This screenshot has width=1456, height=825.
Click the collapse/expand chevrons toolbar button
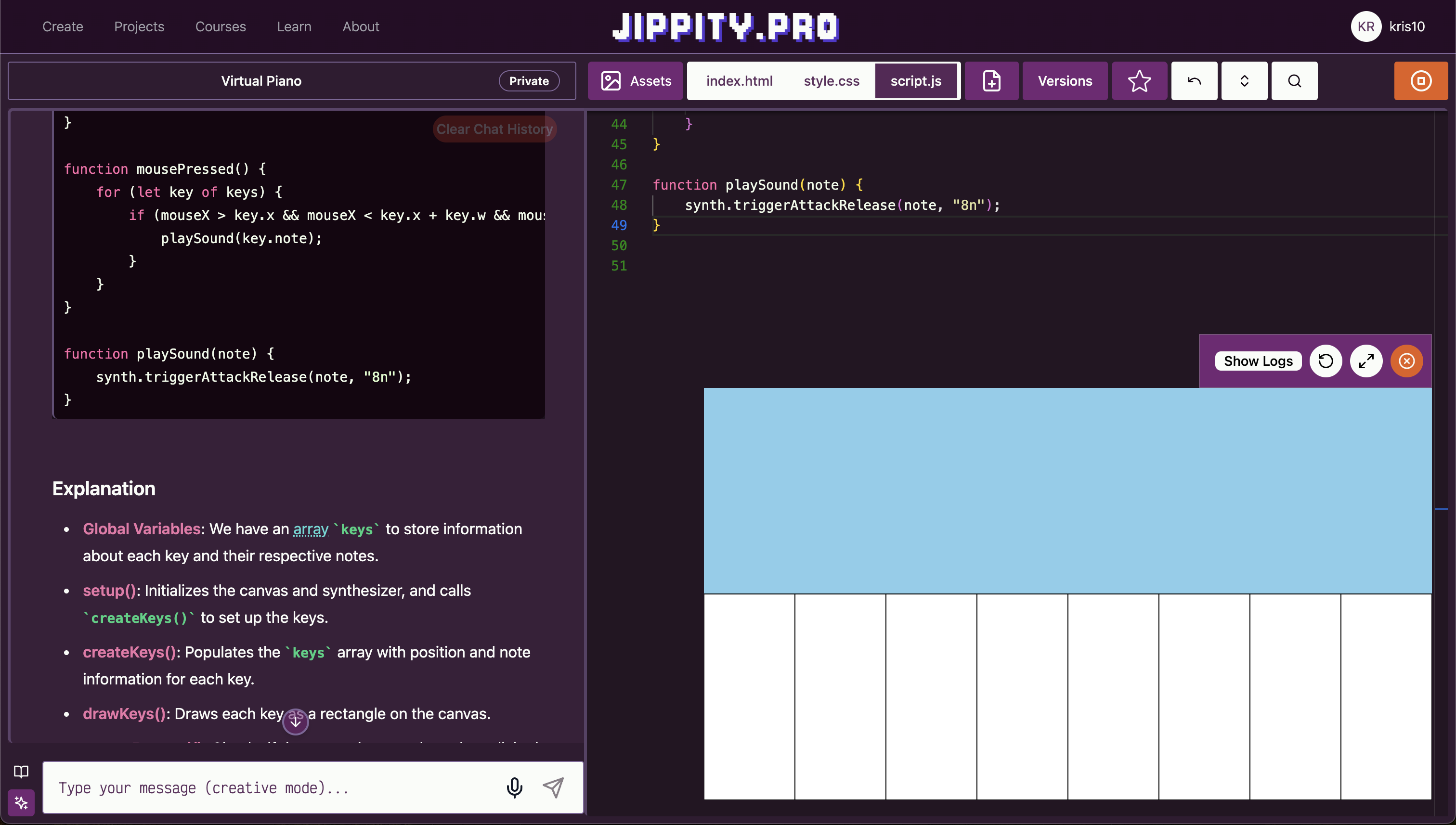(1244, 81)
